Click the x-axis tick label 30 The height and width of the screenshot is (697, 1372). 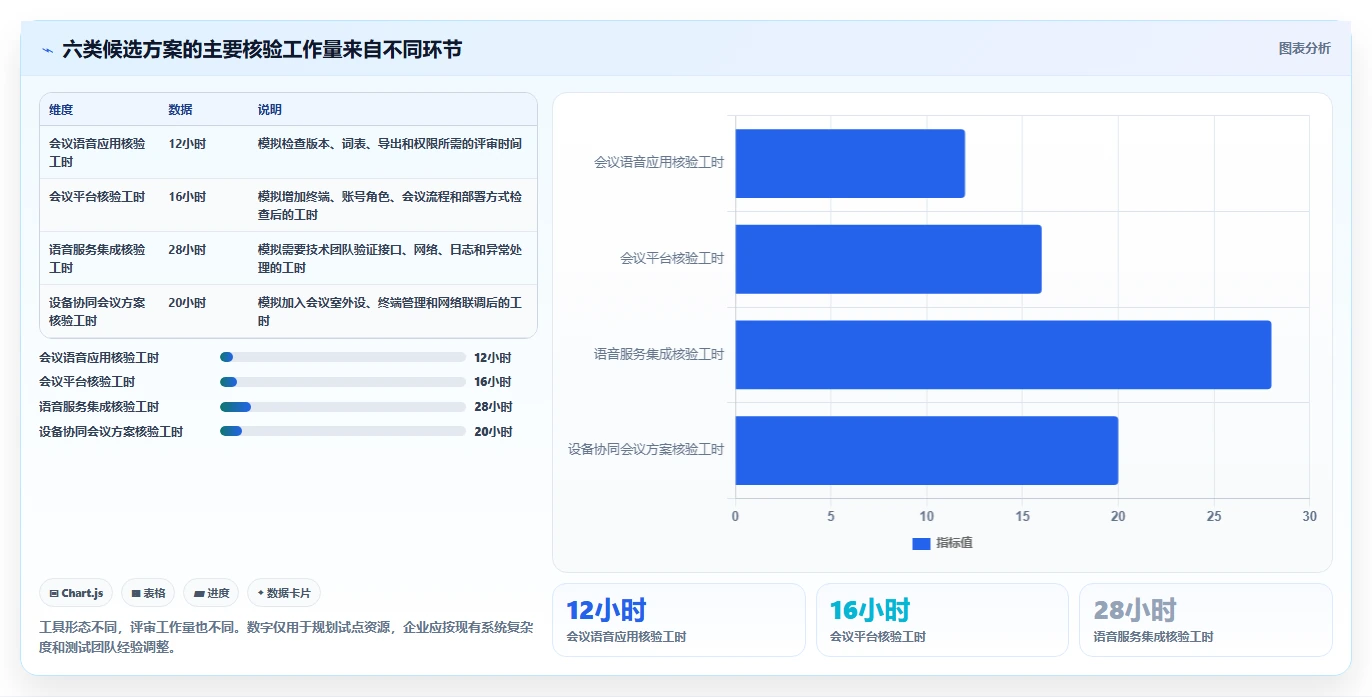tap(1310, 516)
